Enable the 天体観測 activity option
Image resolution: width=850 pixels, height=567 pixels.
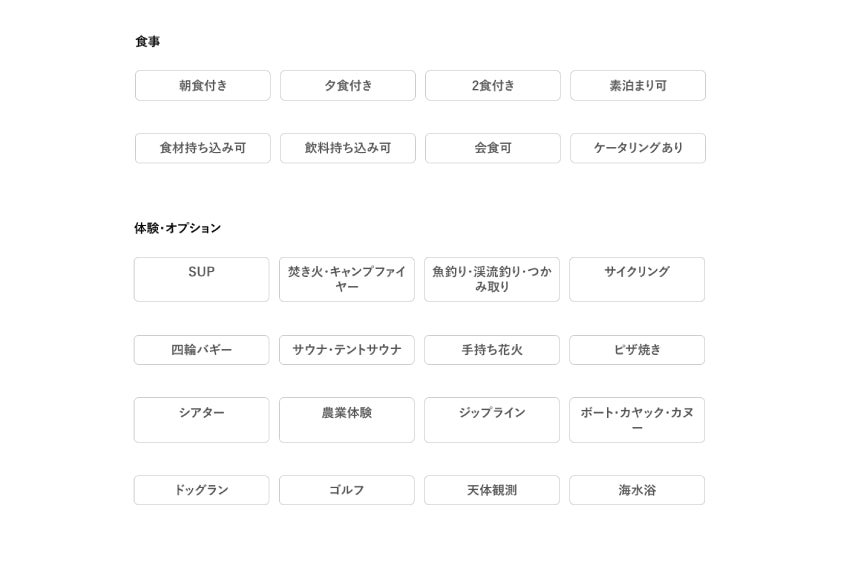[492, 490]
